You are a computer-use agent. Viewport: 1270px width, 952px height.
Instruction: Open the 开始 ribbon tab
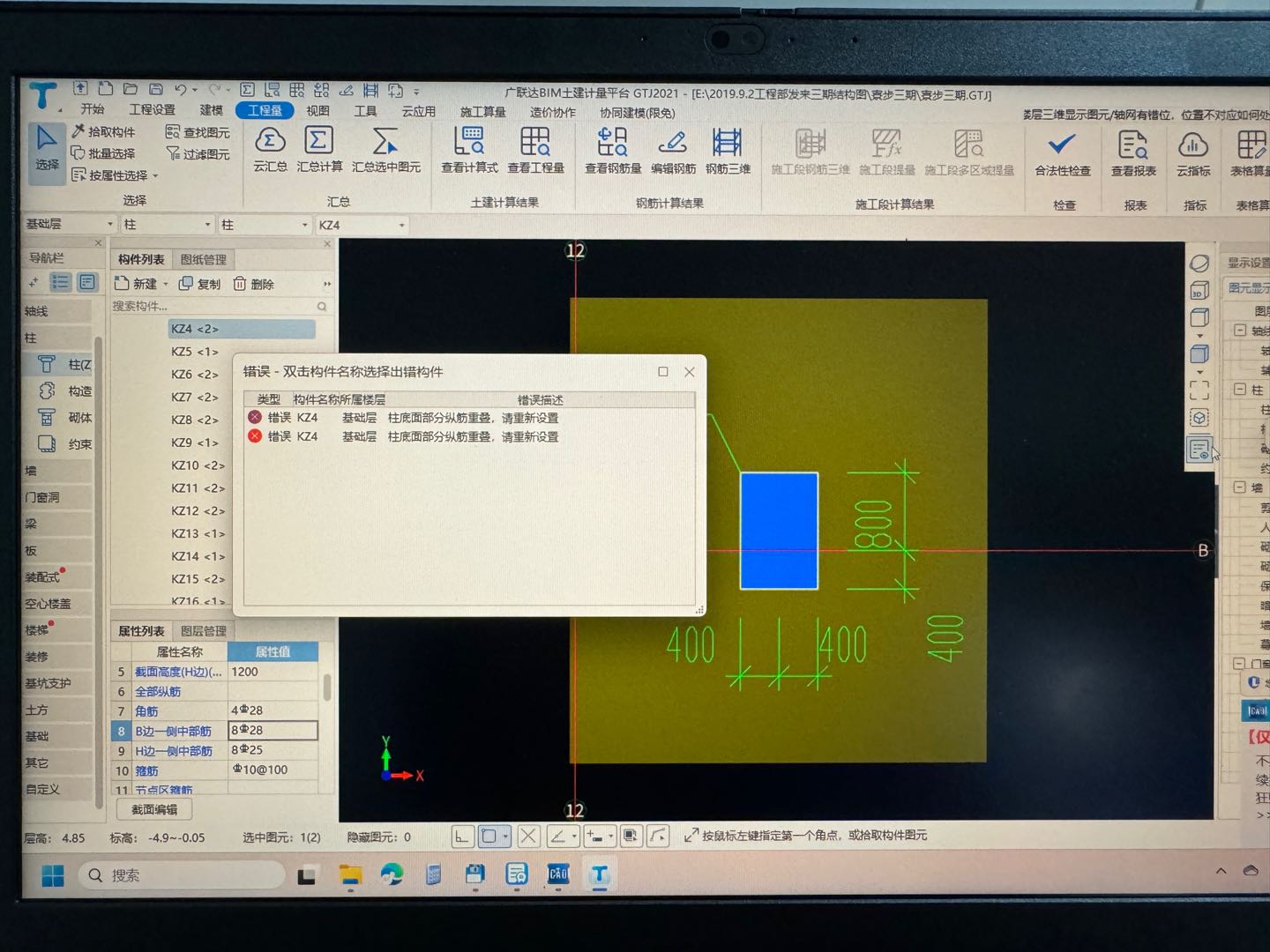(x=92, y=109)
